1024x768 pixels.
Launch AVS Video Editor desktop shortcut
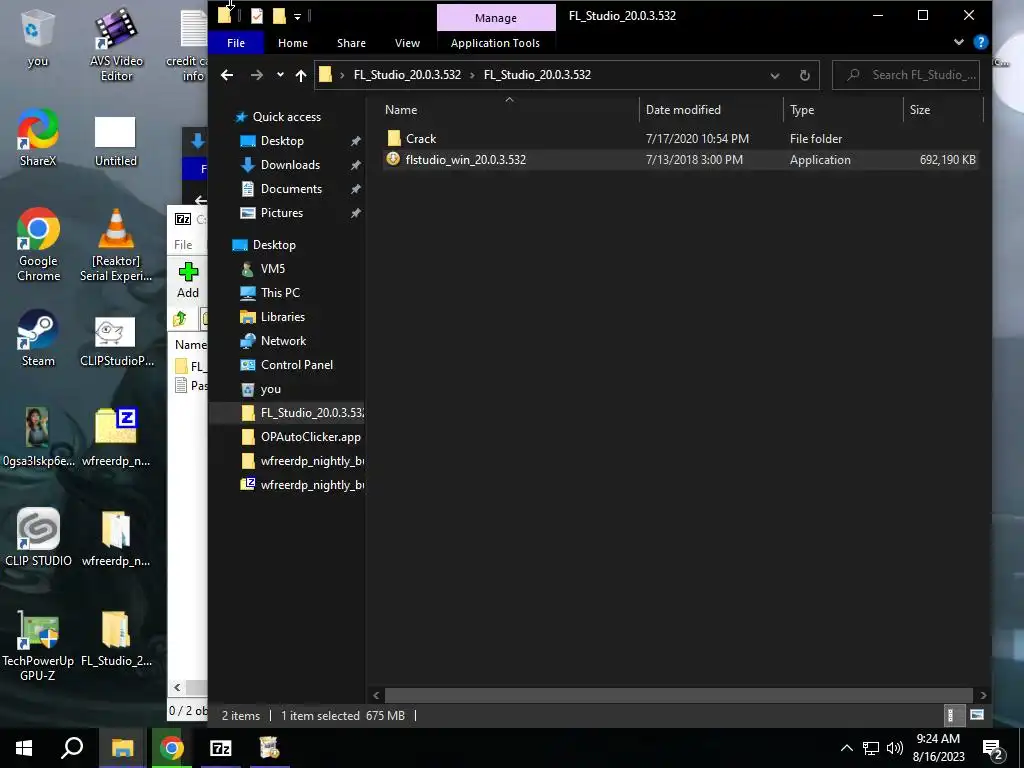click(x=116, y=44)
